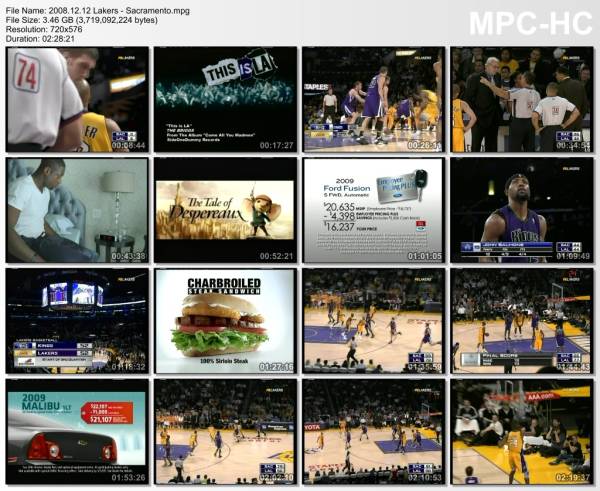This screenshot has width=600, height=491.
Task: Select the thumbnail timestamped 00:08:44
Action: pyautogui.click(x=77, y=100)
